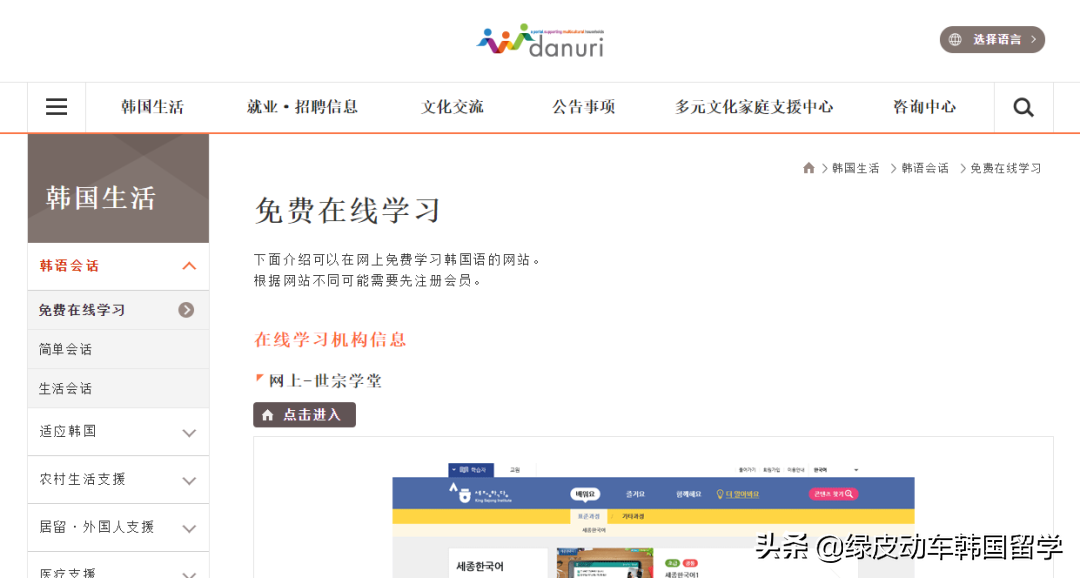Collapse the 韩语会话 sidebar section
The width and height of the screenshot is (1080, 578).
click(x=189, y=266)
